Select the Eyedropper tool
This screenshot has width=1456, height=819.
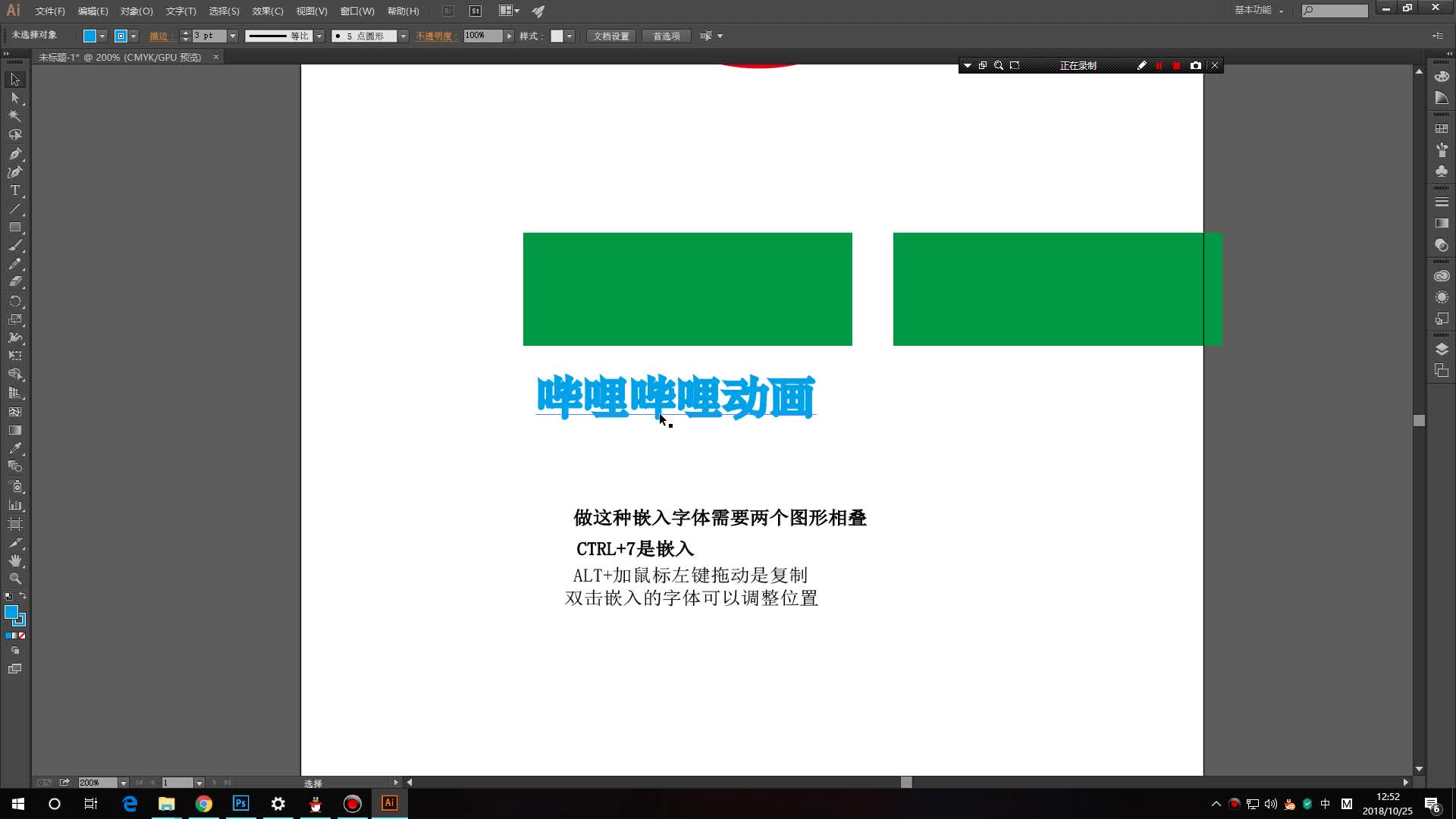click(15, 448)
